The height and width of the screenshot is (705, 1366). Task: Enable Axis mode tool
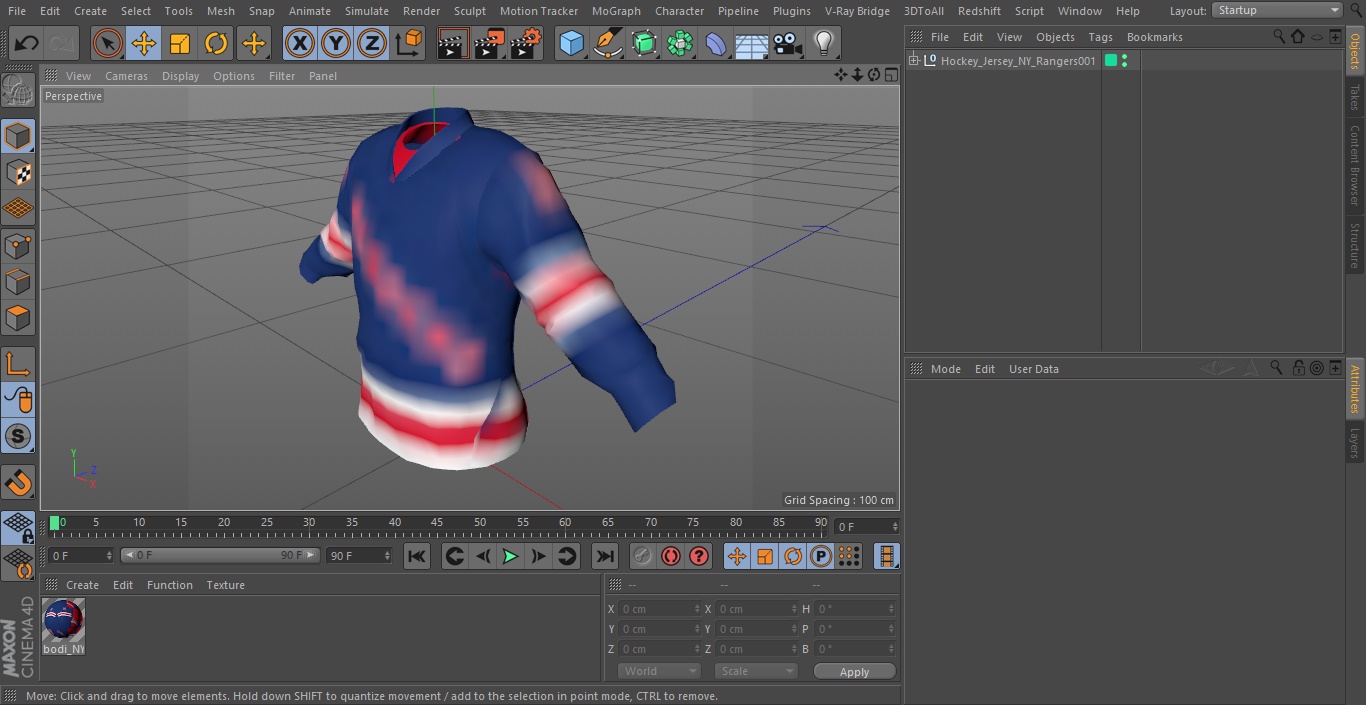click(18, 364)
